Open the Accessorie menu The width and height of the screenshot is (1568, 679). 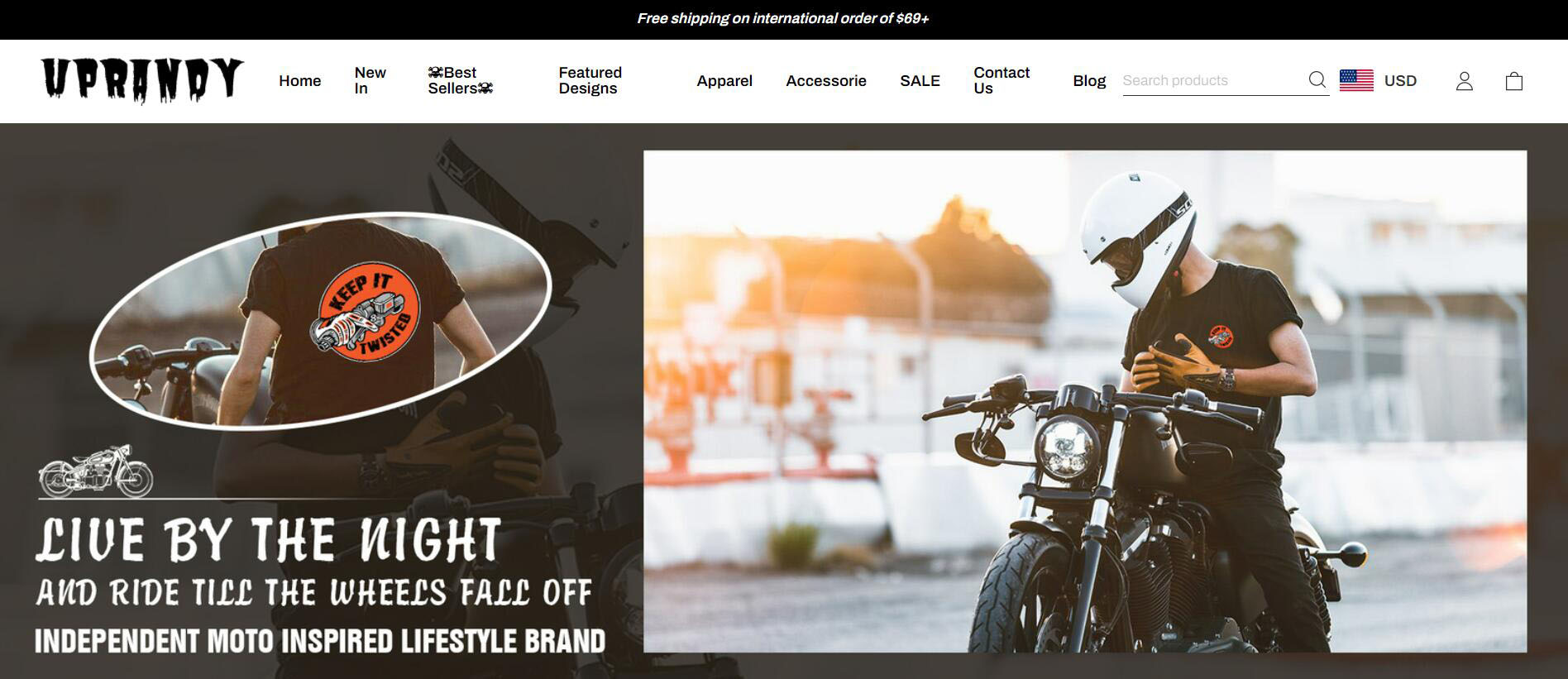(826, 80)
